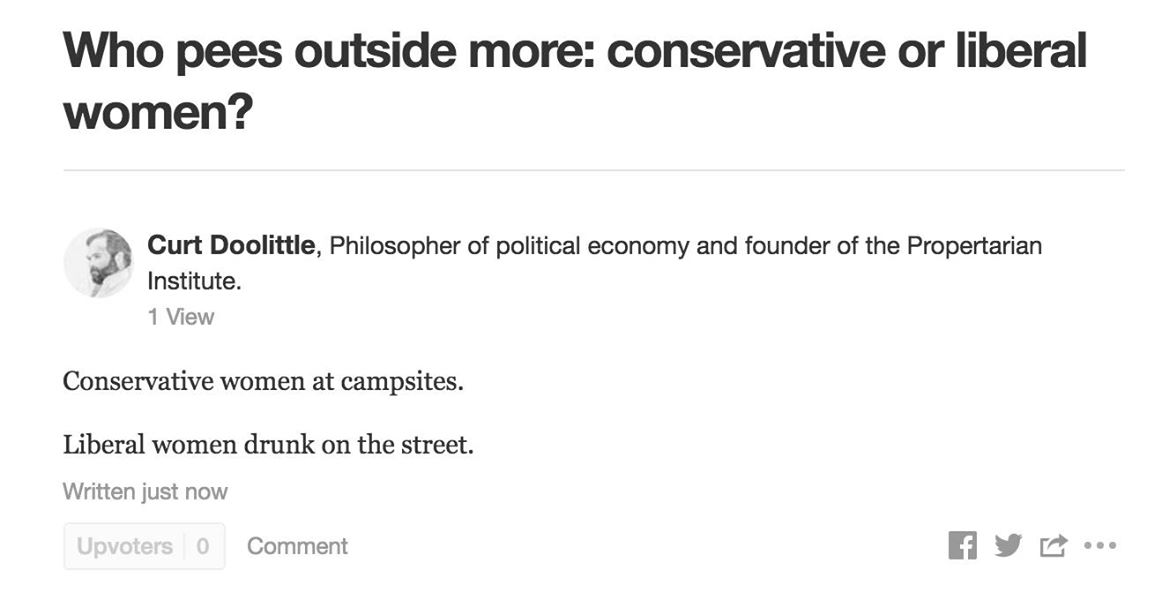Share the answer on Twitter
Viewport: 1162px width, 600px height.
[x=1008, y=546]
